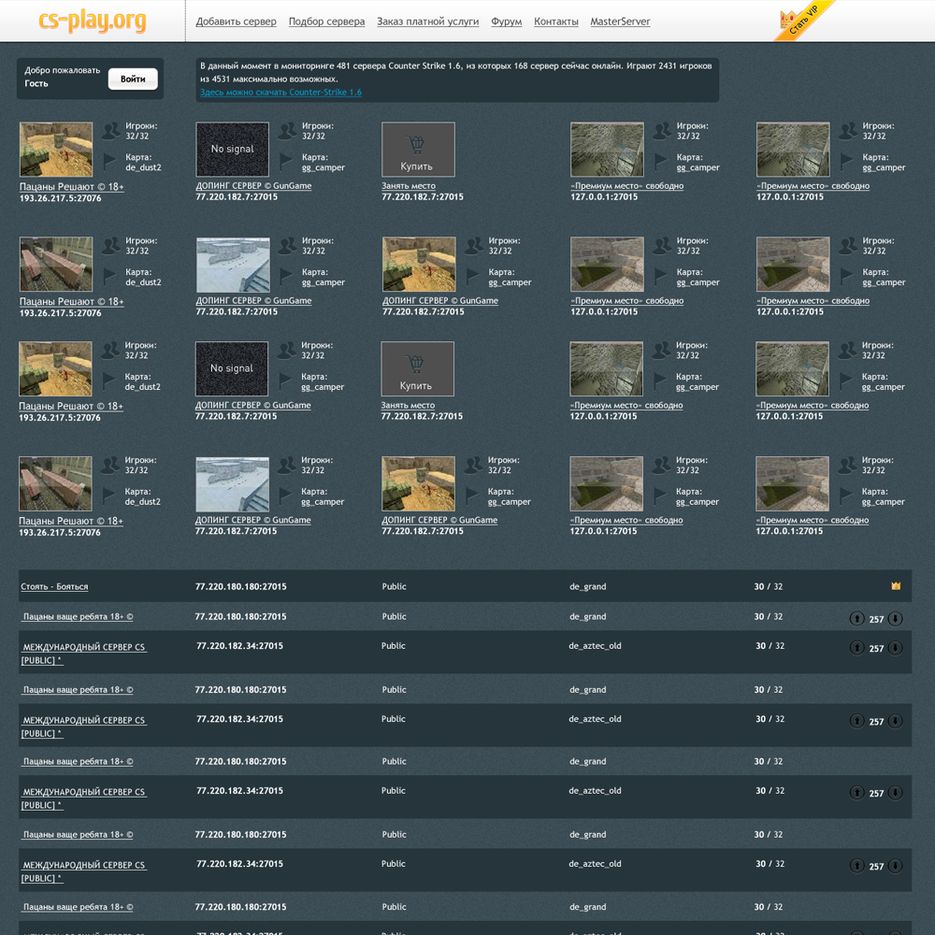This screenshot has width=935, height=935.
Task: Open the lower No signal thumbnail
Action: [x=231, y=369]
